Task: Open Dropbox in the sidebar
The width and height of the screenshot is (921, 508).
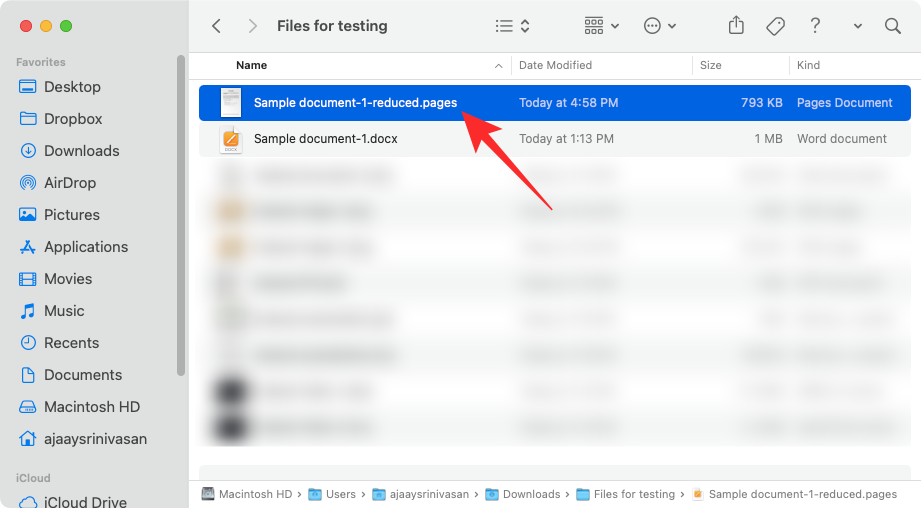Action: coord(60,119)
